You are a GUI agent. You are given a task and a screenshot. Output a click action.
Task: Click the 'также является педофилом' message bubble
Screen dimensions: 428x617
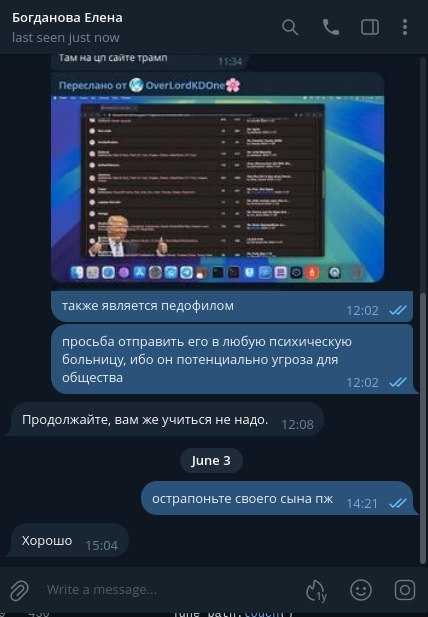click(x=232, y=306)
